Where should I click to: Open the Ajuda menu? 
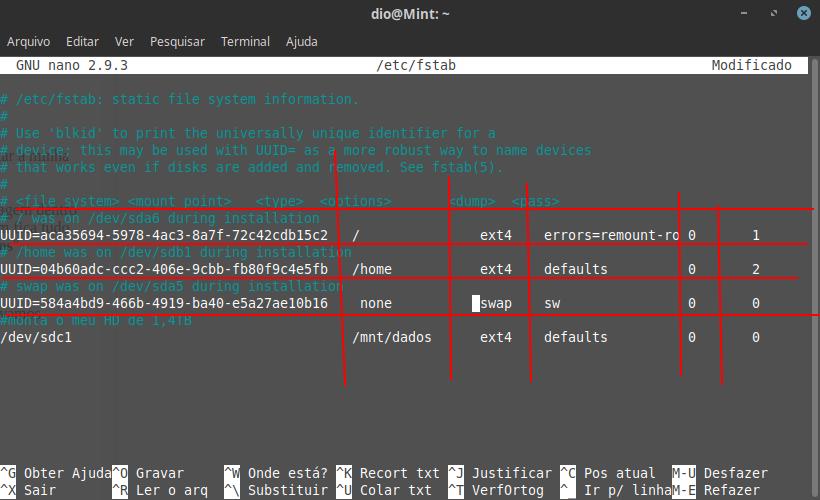pos(301,42)
